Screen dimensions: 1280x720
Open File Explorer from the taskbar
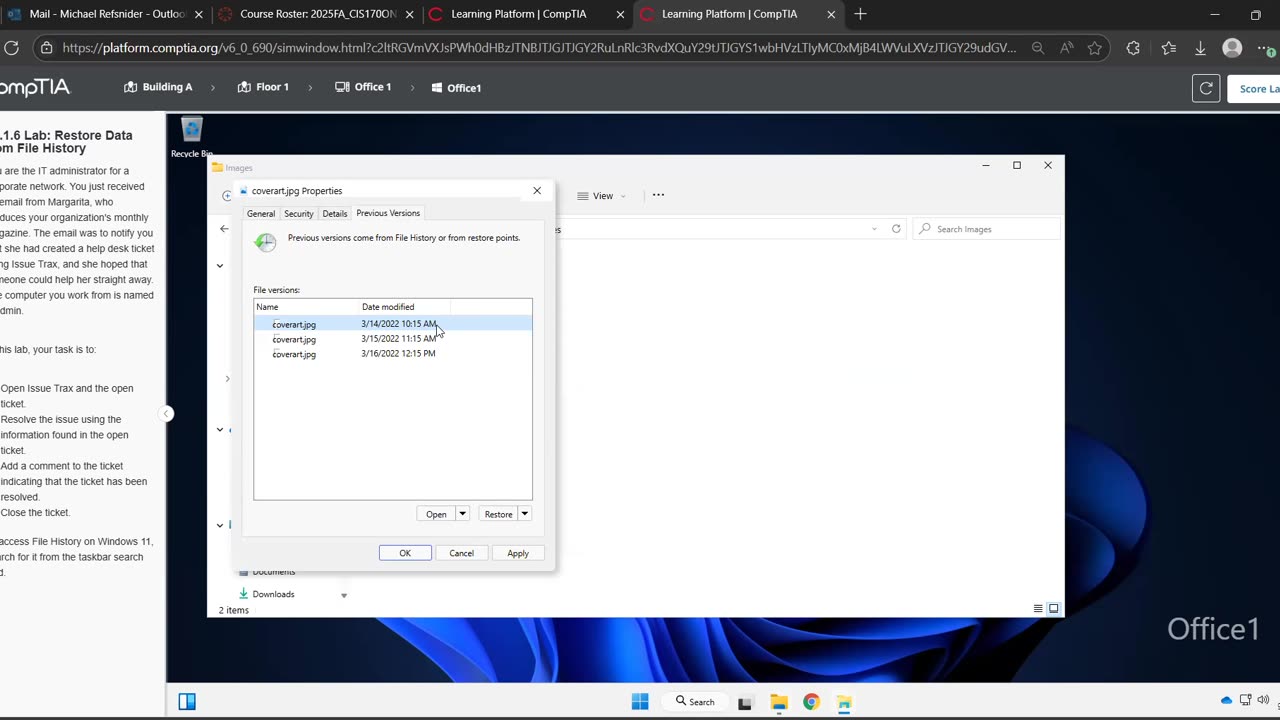(x=778, y=702)
